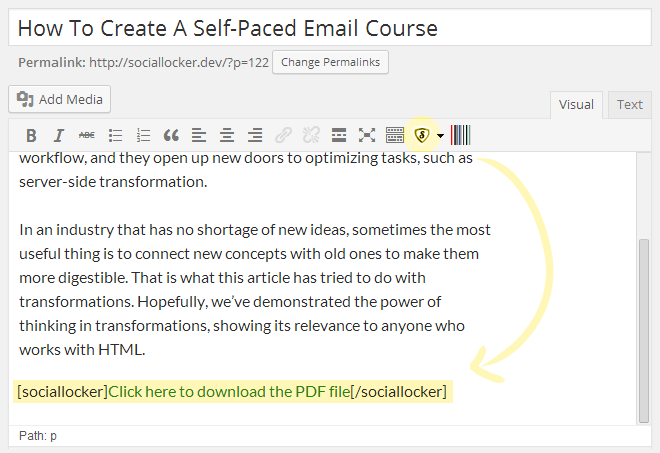Apply blockquote formatting
The height and width of the screenshot is (453, 660).
171,135
